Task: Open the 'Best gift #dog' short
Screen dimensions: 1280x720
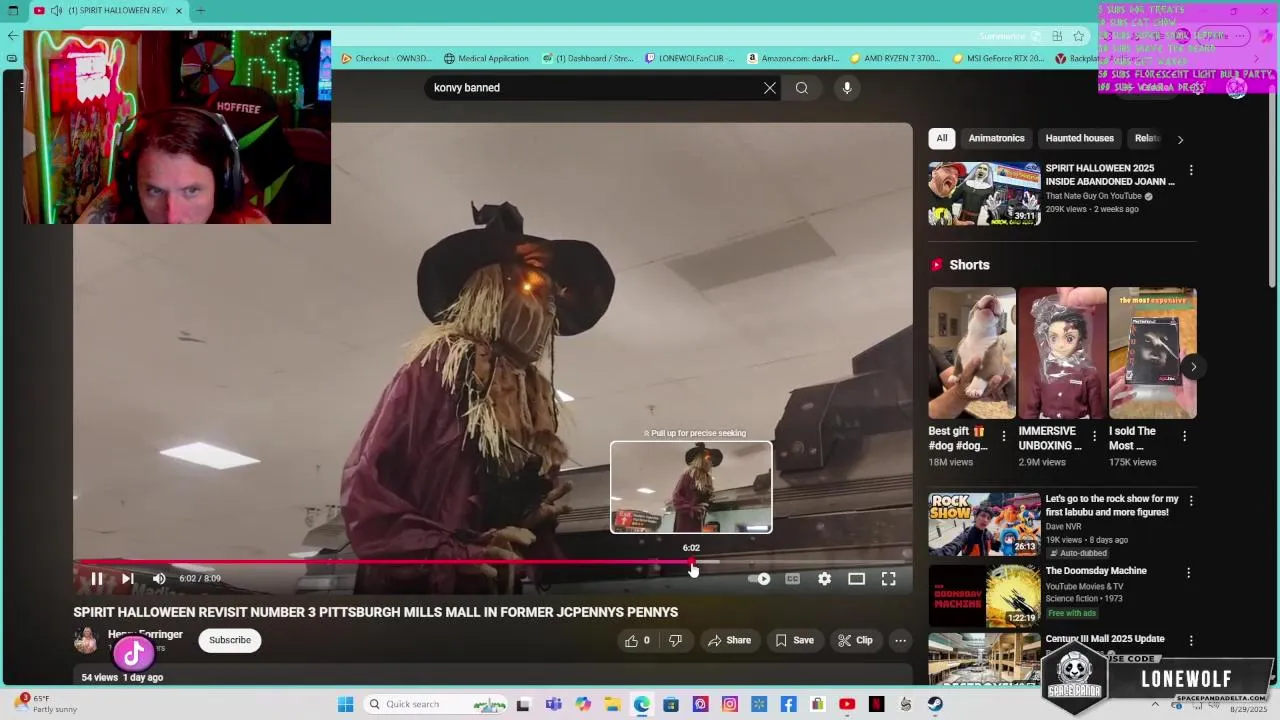Action: 971,353
